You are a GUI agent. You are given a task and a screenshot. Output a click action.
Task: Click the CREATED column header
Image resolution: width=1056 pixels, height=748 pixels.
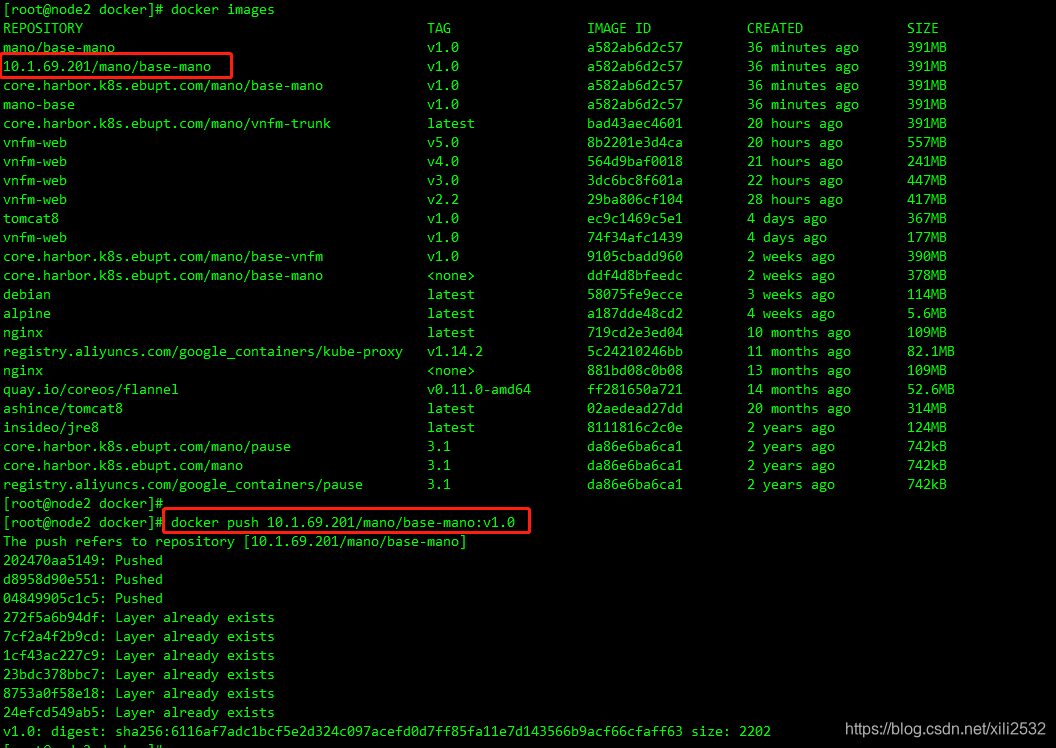pos(774,28)
